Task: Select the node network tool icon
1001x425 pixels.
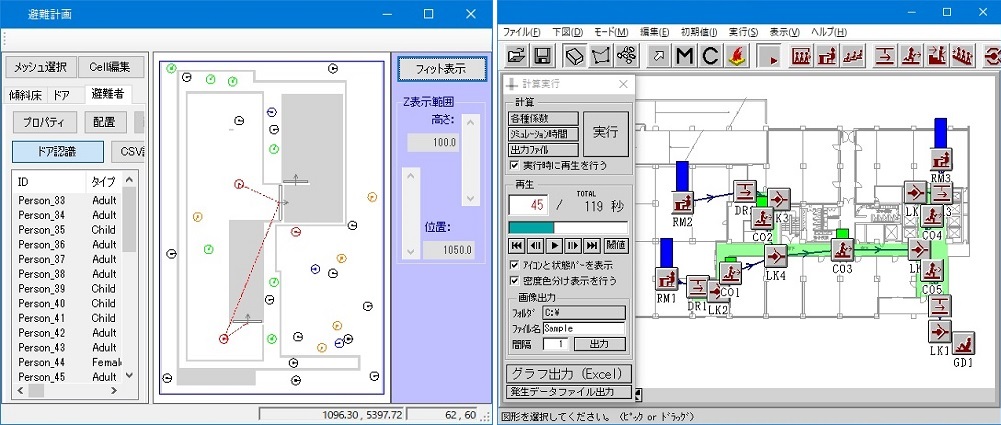Action: pyautogui.click(x=626, y=56)
